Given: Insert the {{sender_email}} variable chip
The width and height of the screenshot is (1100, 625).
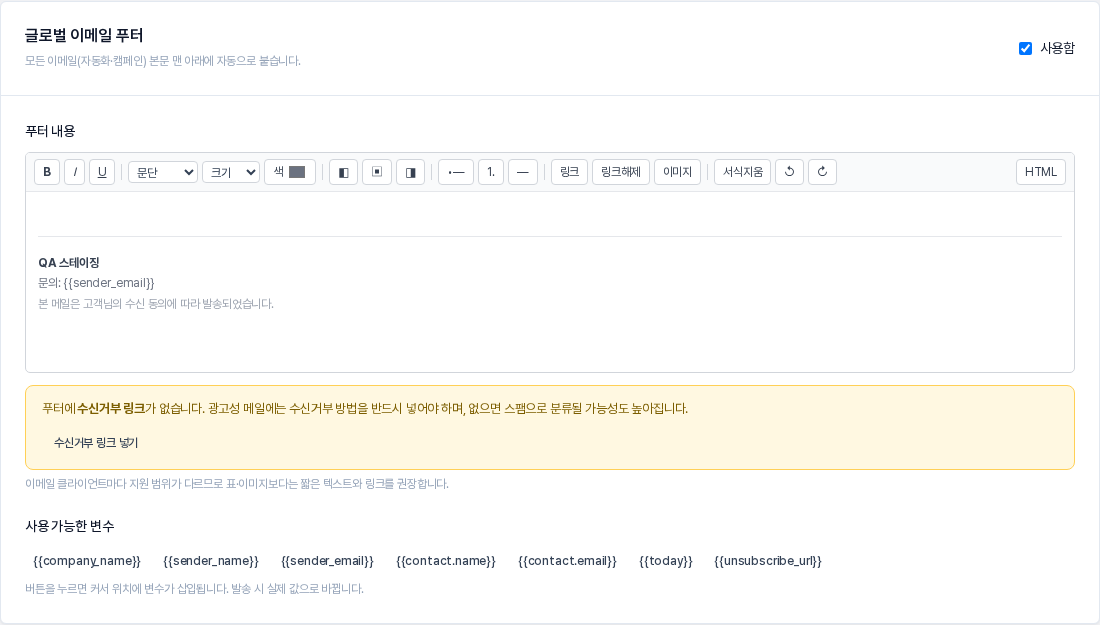Looking at the screenshot, I should [x=327, y=560].
